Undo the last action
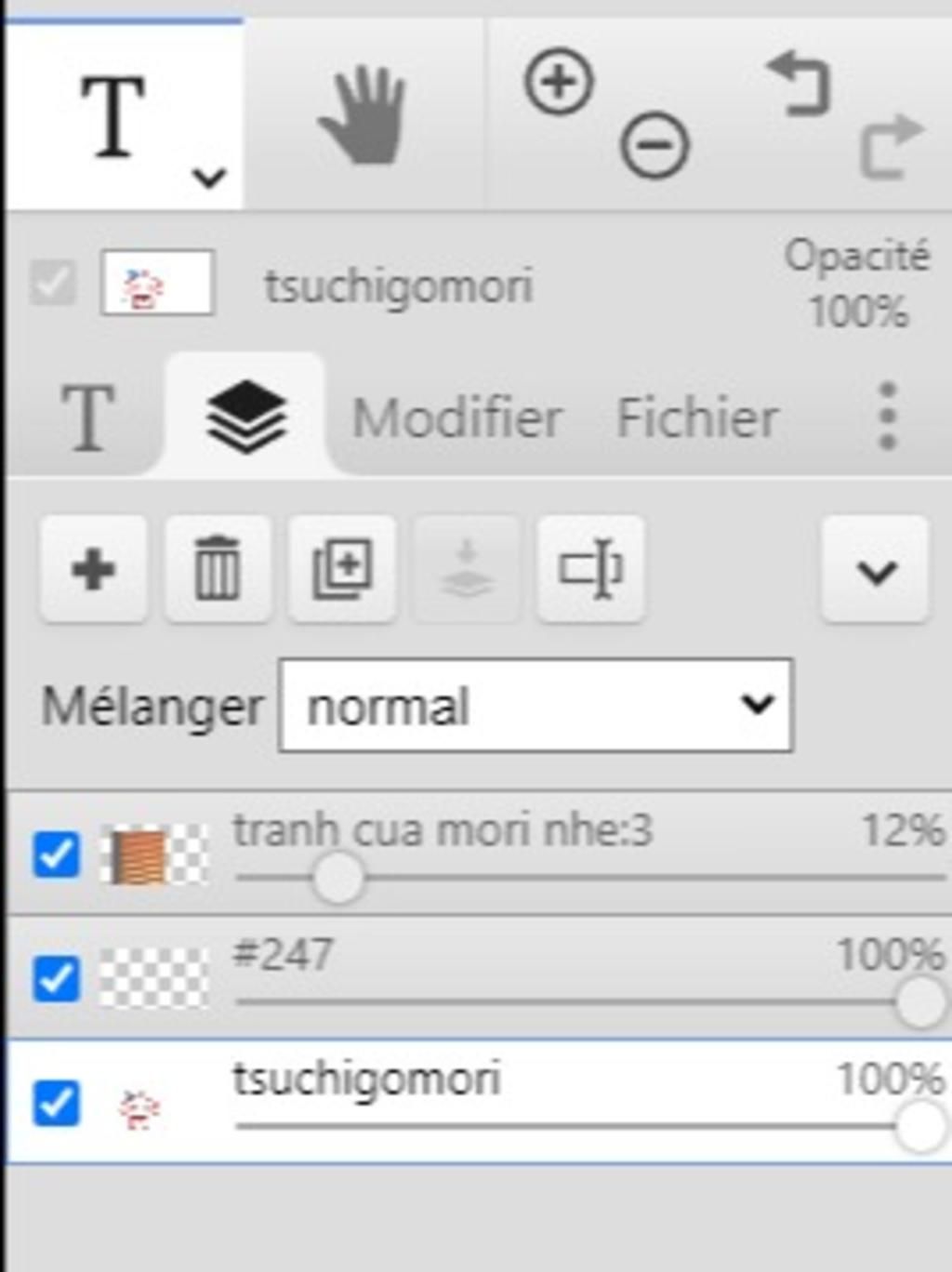This screenshot has width=952, height=1272. click(798, 85)
